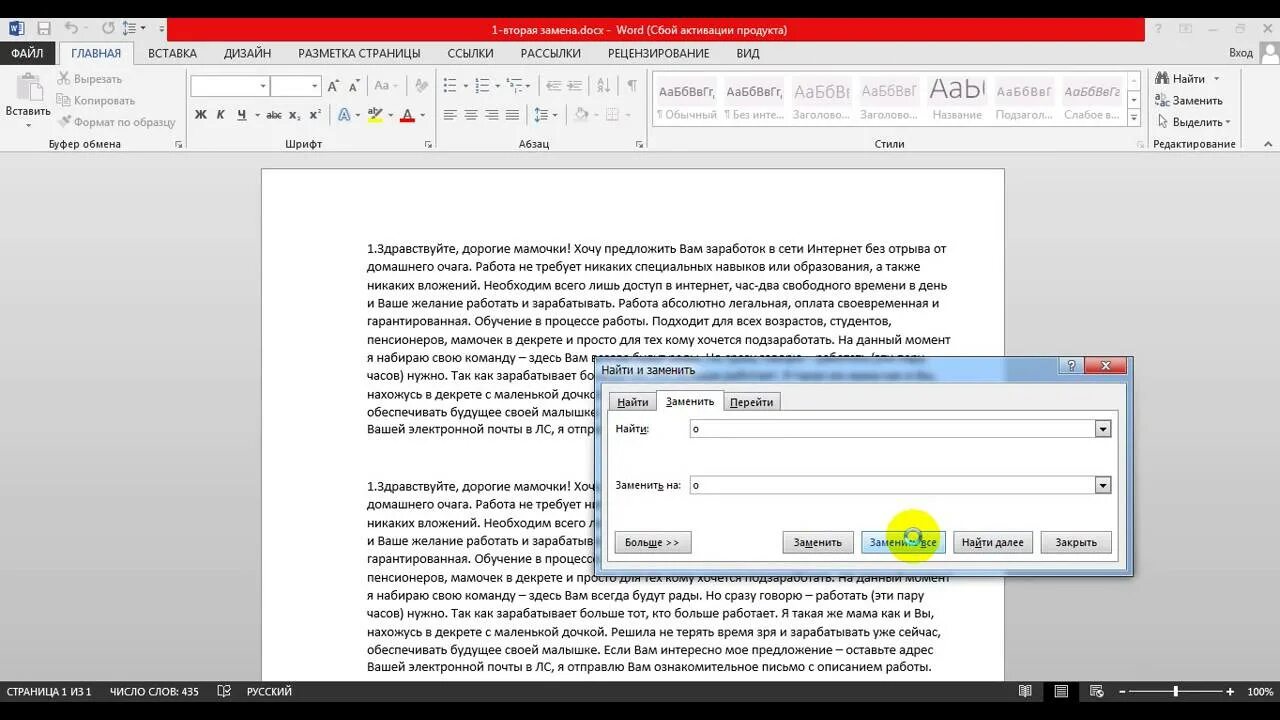Adjust the zoom slider in status bar

click(x=1175, y=691)
